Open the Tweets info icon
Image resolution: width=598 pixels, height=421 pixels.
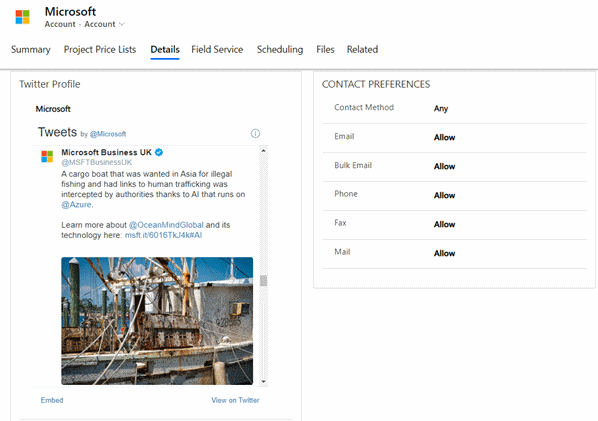pos(255,133)
